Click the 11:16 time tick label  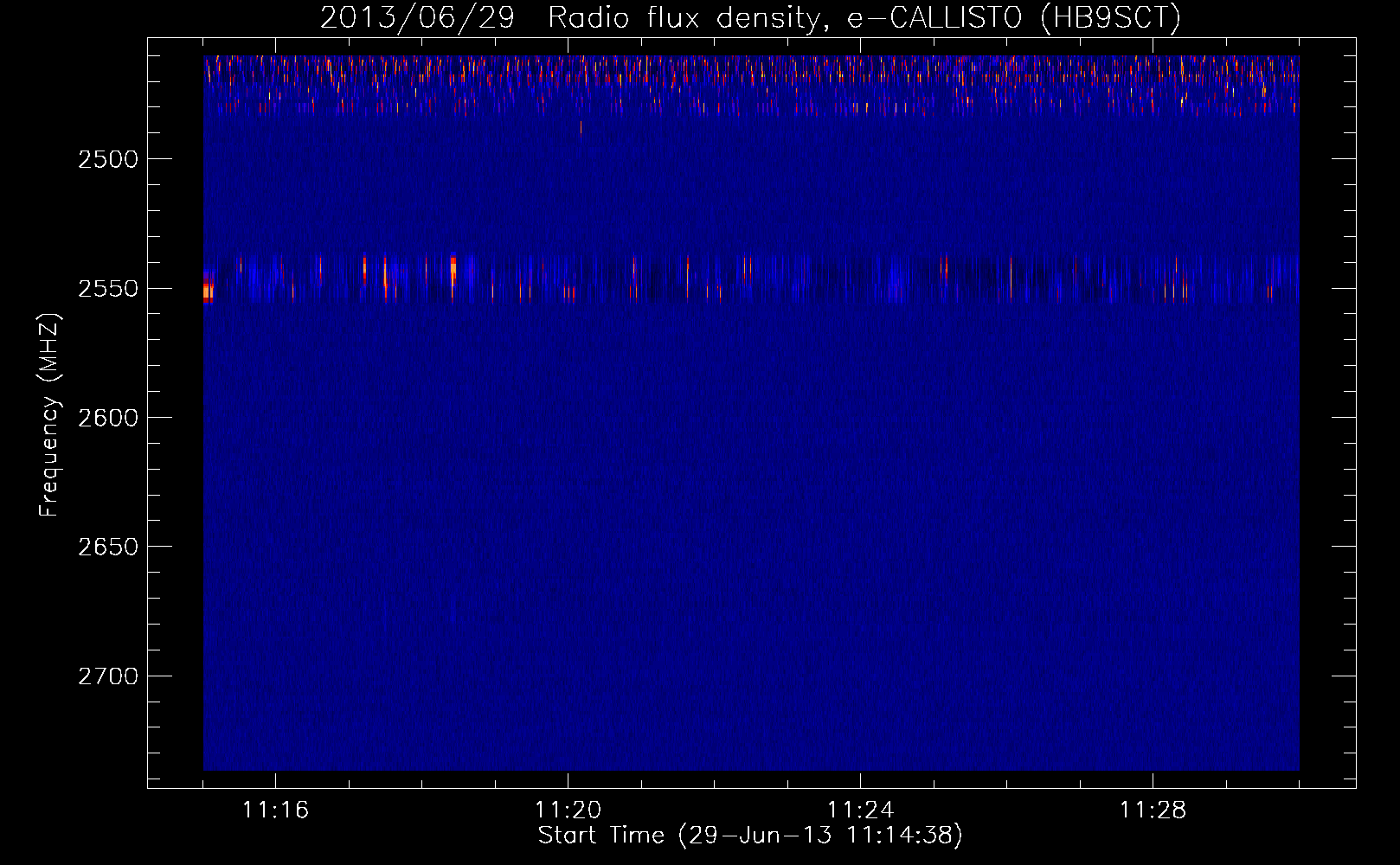[x=275, y=811]
